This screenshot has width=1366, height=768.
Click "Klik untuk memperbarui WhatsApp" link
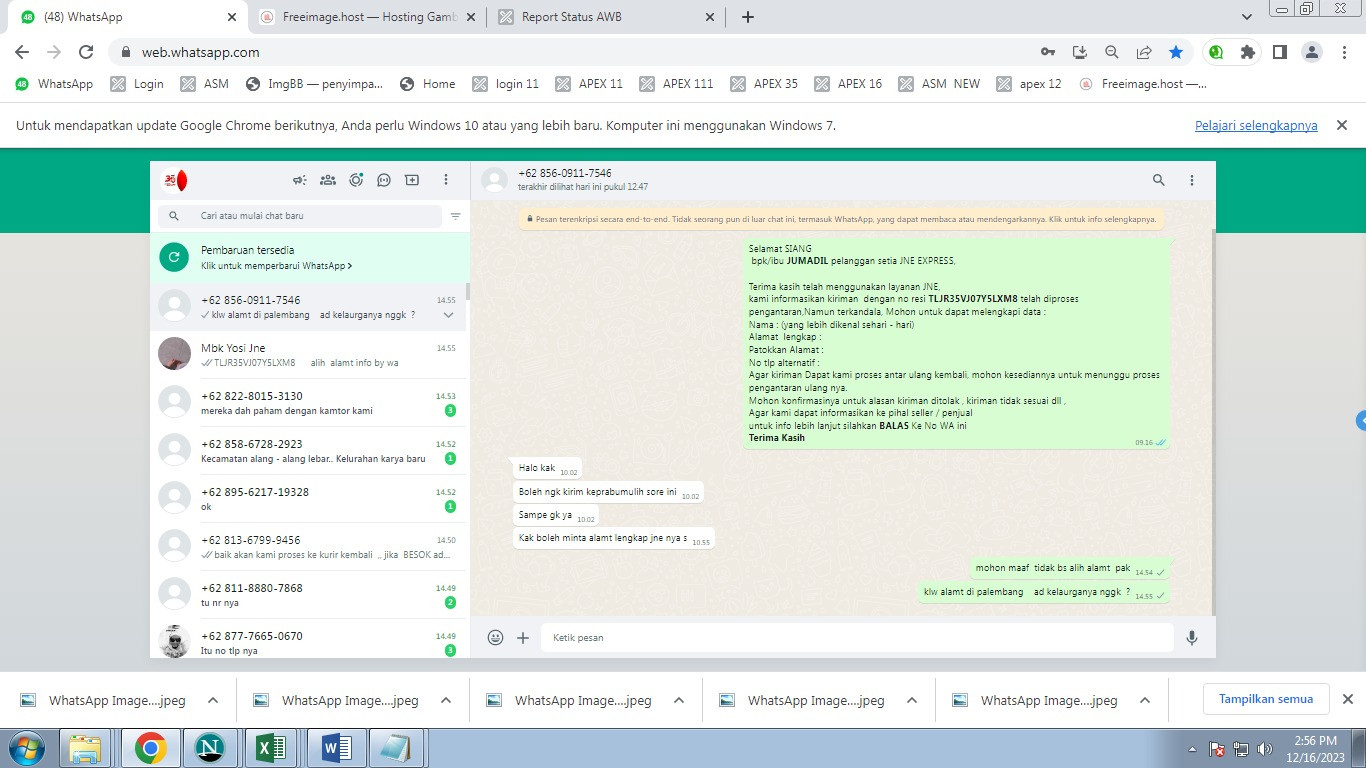[x=276, y=266]
